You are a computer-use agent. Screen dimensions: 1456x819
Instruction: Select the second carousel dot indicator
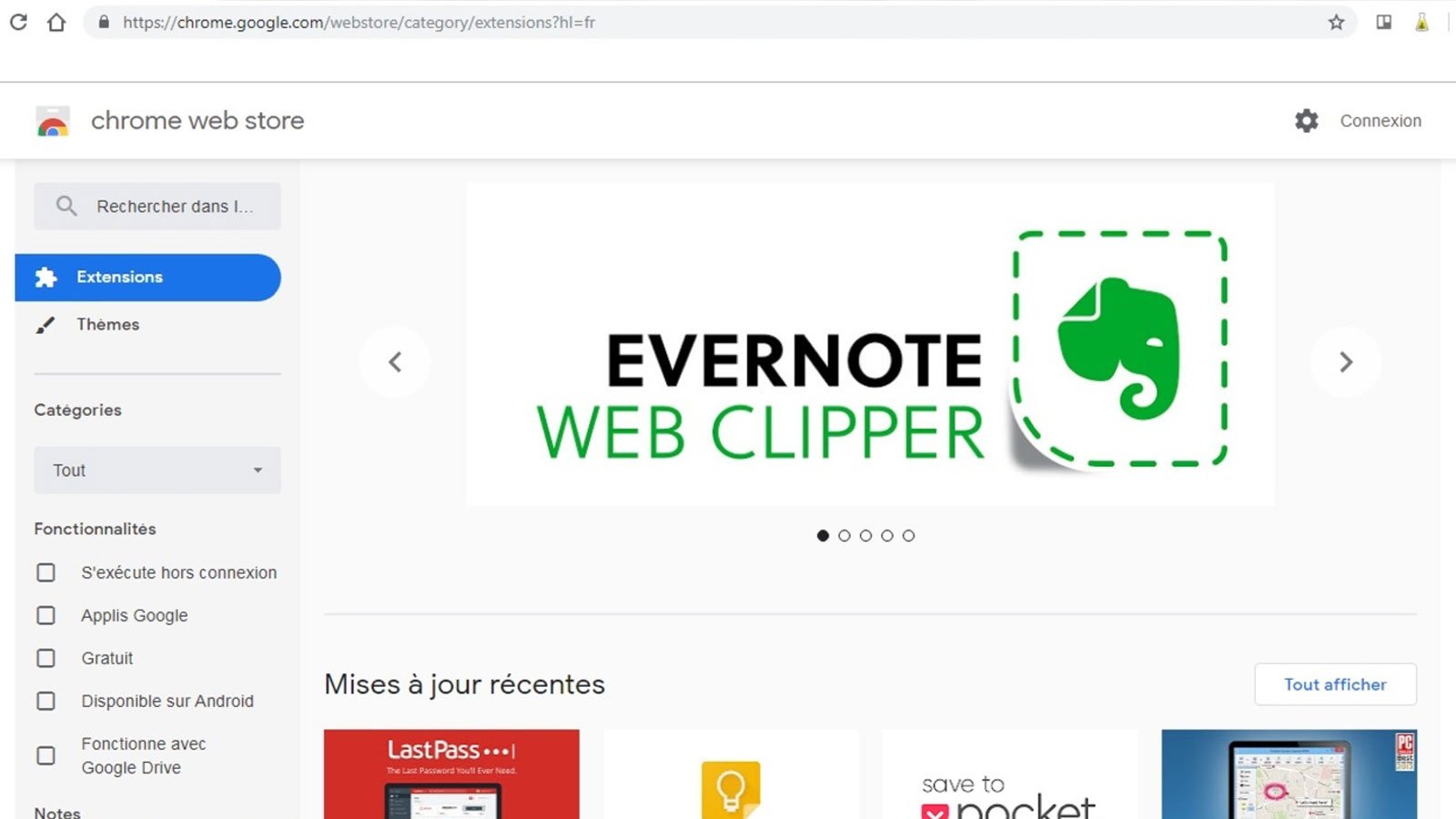[x=844, y=536]
